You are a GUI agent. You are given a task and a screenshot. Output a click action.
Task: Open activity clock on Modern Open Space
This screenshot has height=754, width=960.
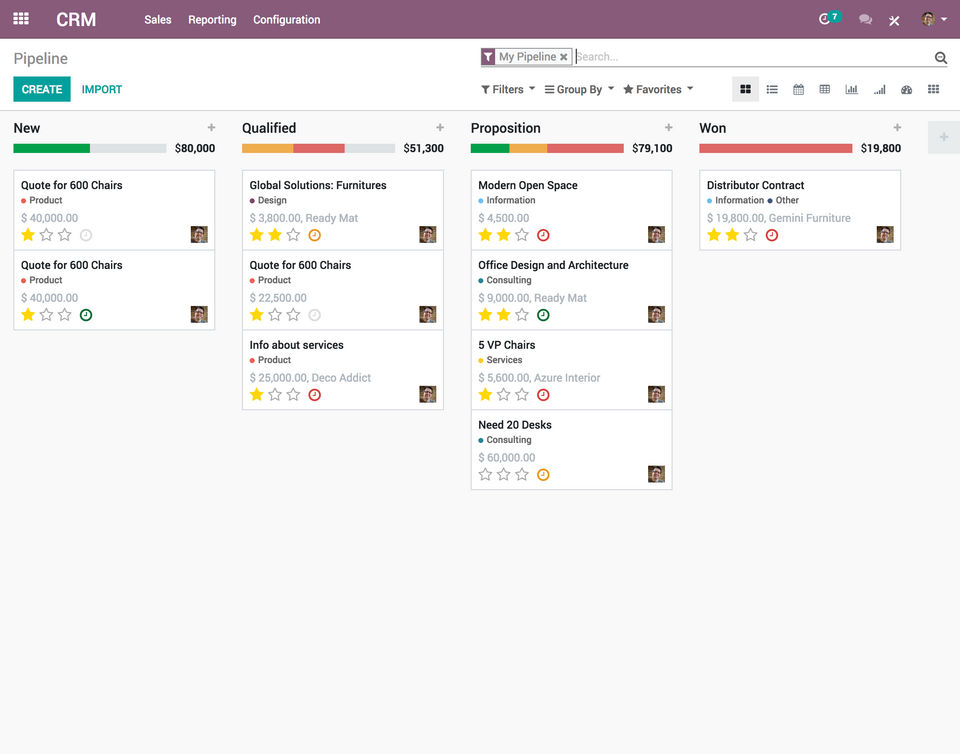click(x=543, y=235)
